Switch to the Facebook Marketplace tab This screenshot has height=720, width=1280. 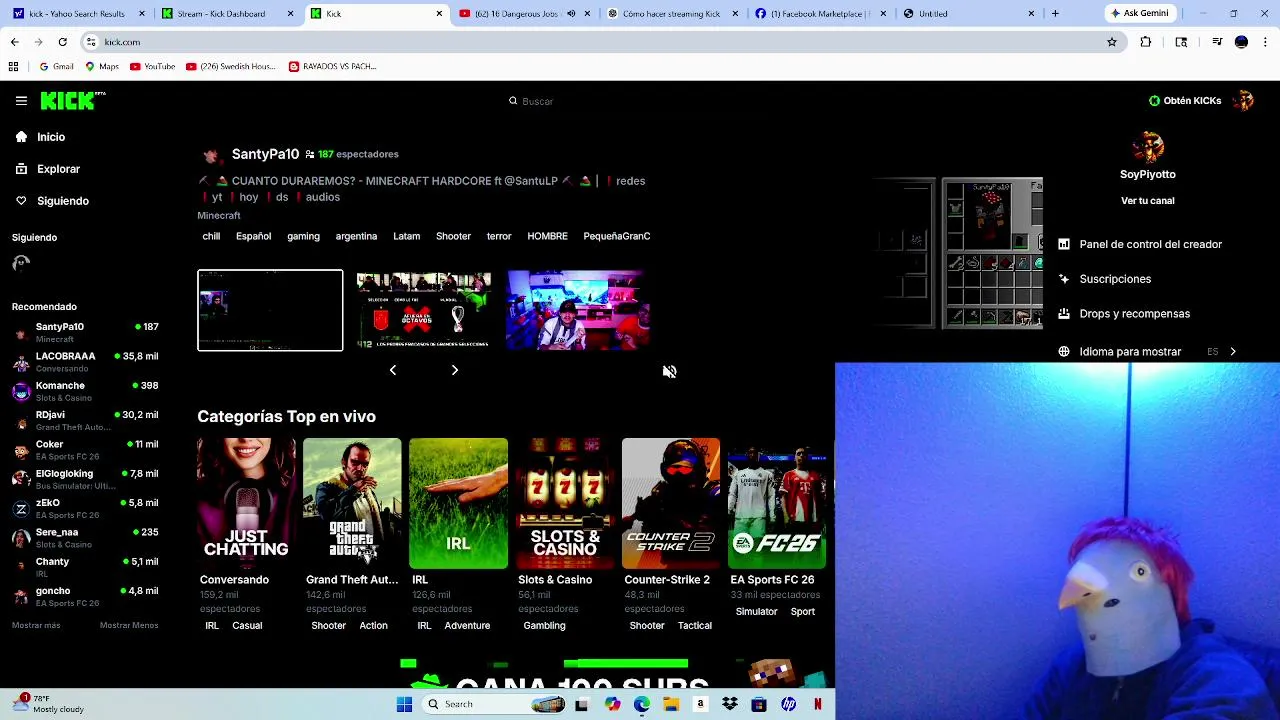click(821, 14)
